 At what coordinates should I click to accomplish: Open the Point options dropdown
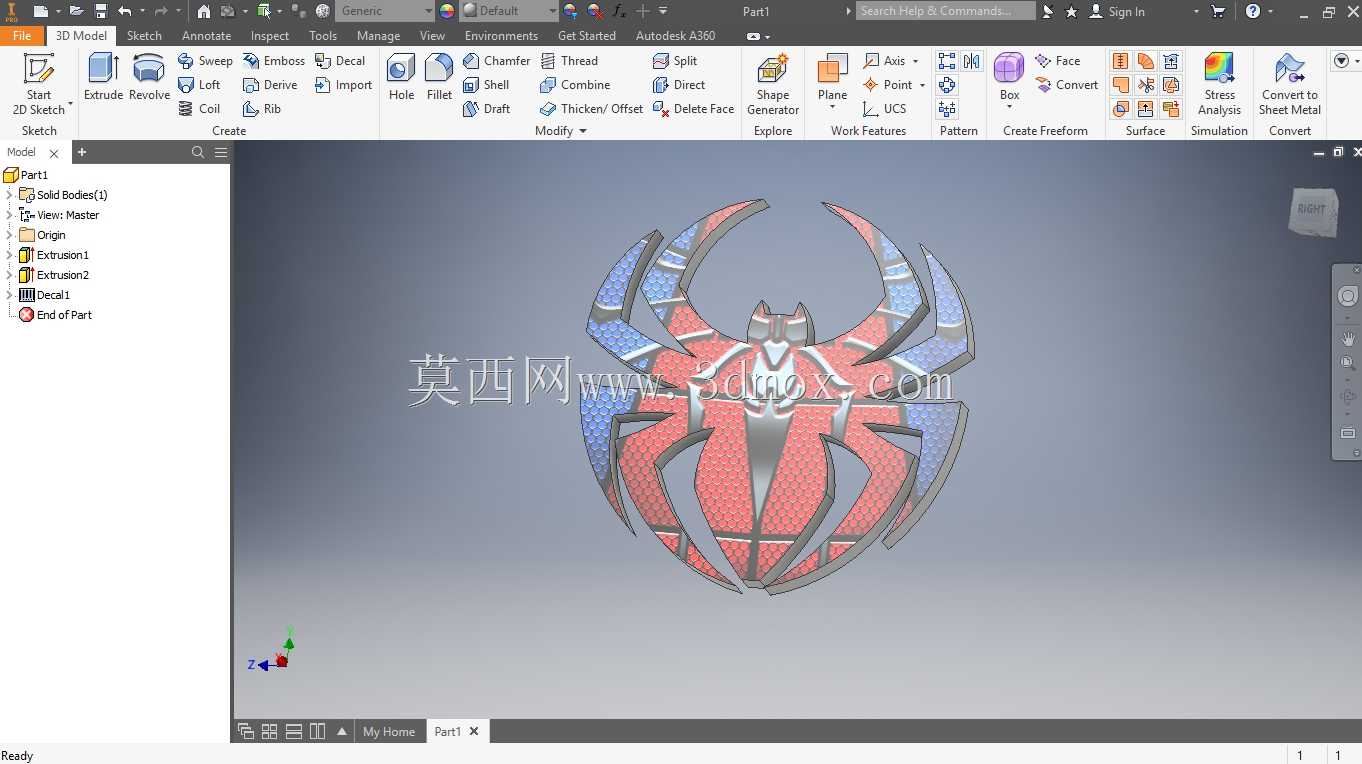pos(922,85)
